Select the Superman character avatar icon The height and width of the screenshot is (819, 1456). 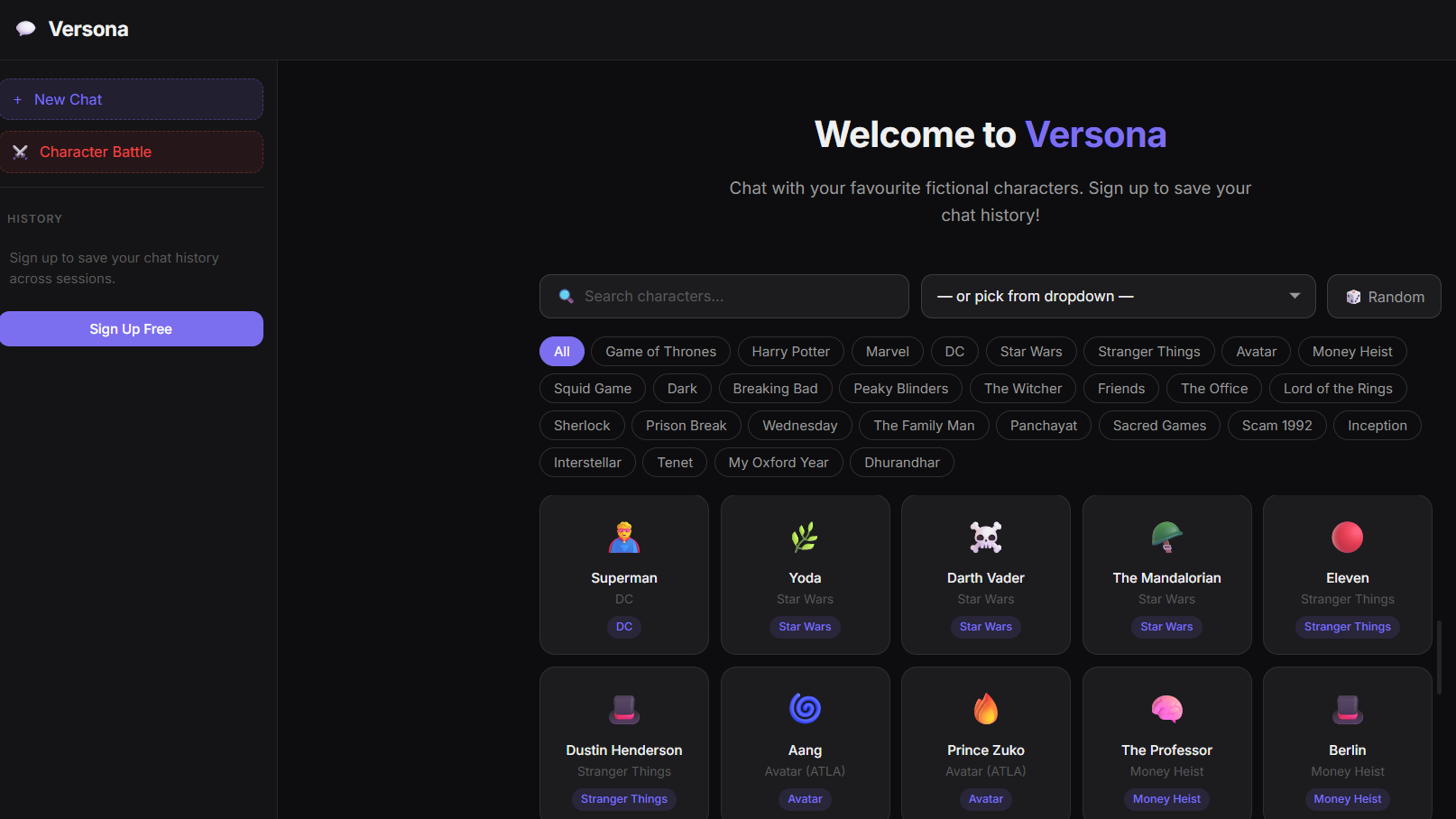coord(624,538)
